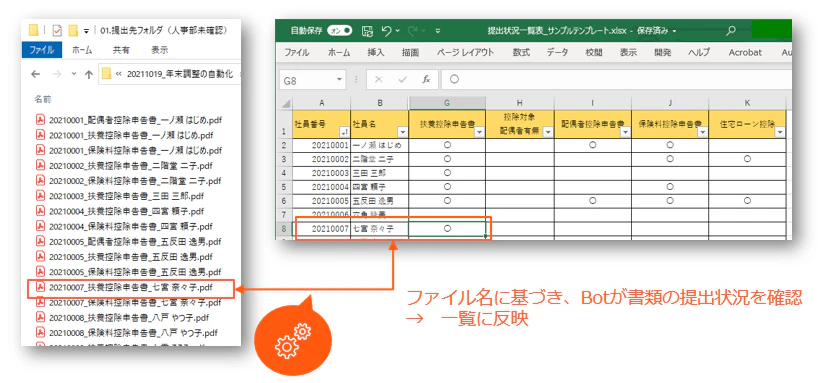Select column K header
818x383 pixels.
[747, 103]
